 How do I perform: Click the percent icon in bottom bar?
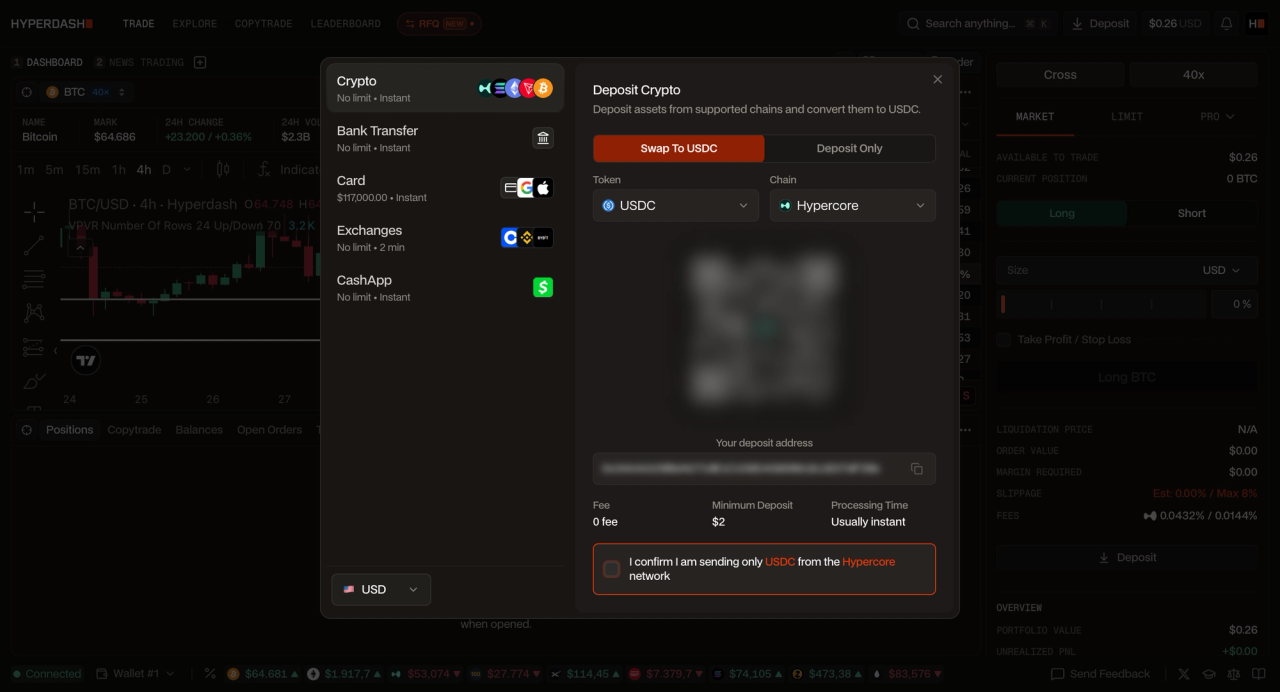pos(210,674)
